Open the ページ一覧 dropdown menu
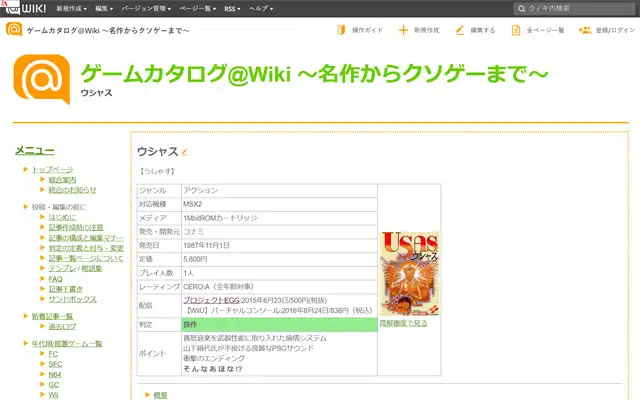Viewport: 640px width, 400px height. click(198, 9)
